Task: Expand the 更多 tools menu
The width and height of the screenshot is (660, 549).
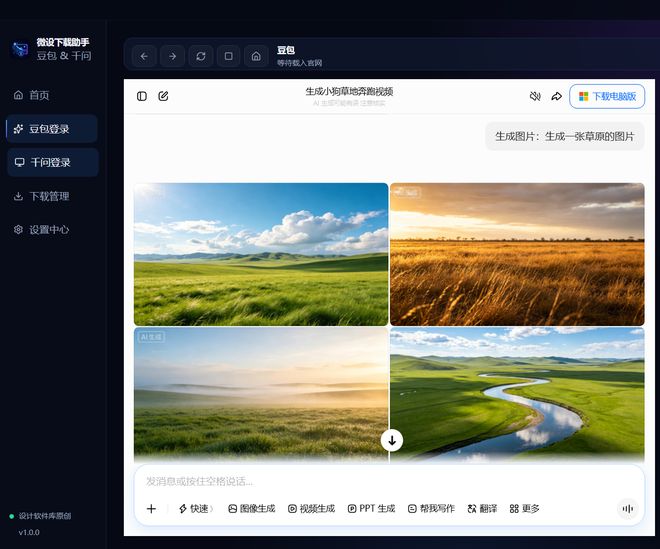Action: 524,509
